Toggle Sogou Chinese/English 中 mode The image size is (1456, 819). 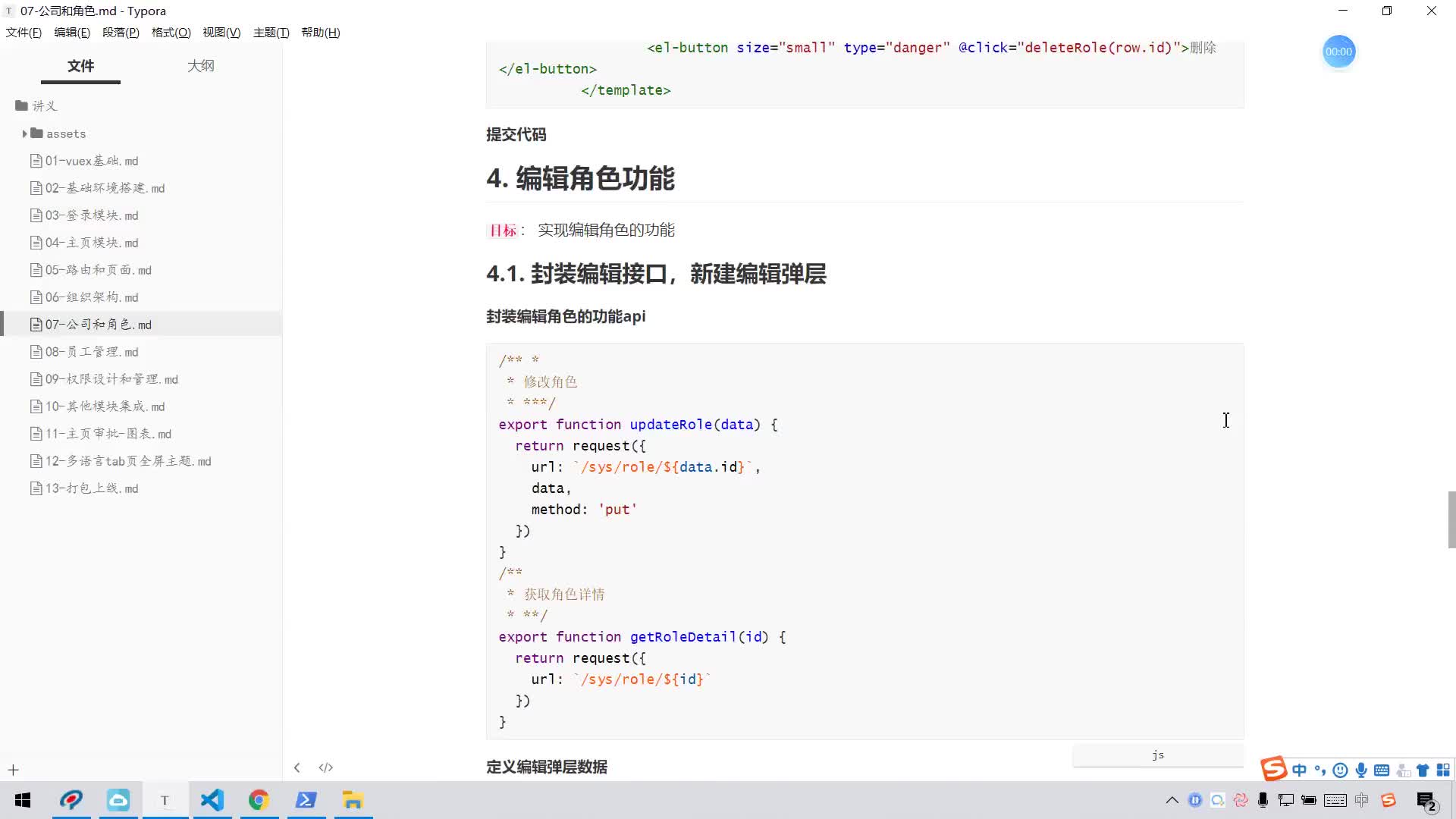coord(1300,770)
